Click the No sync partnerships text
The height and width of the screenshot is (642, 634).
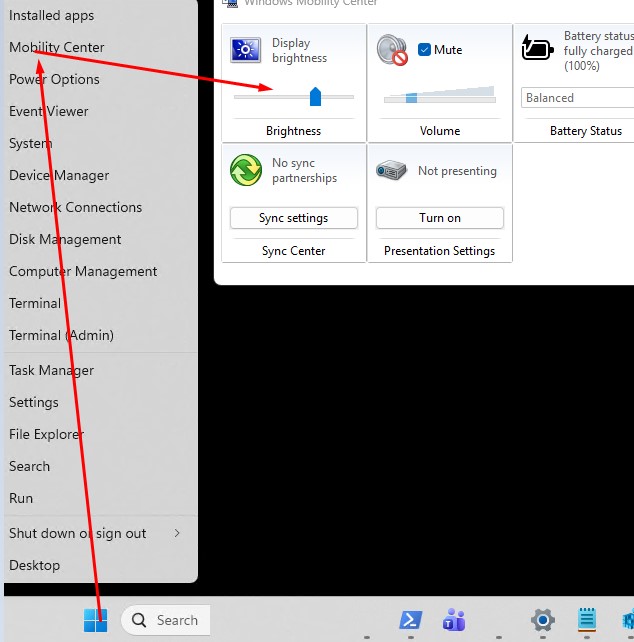click(304, 170)
